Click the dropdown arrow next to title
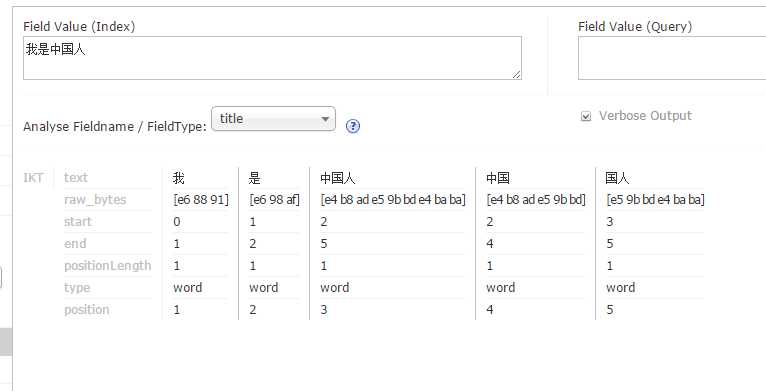The height and width of the screenshot is (391, 766). pyautogui.click(x=325, y=119)
